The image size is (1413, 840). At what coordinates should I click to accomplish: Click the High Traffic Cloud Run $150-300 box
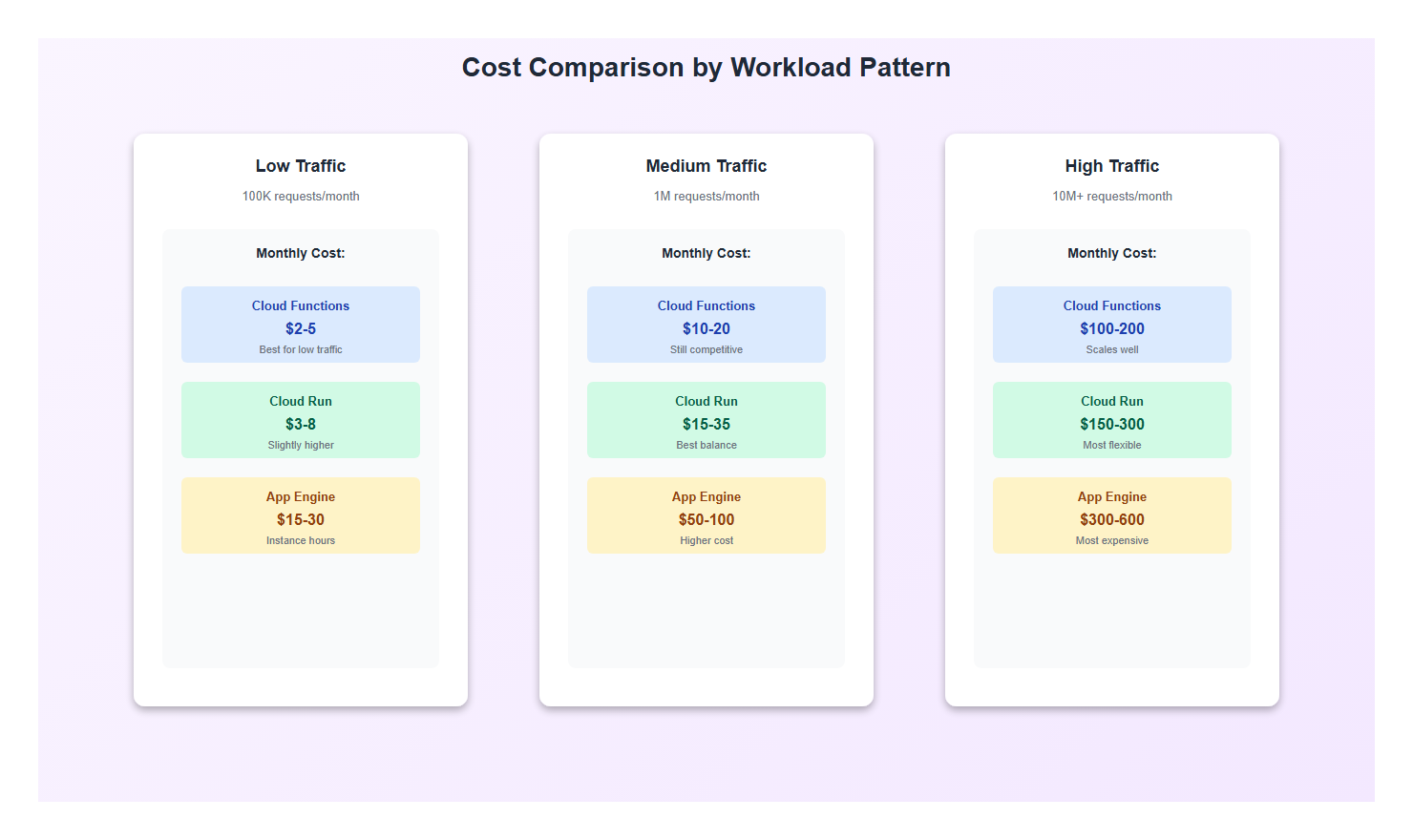coord(1112,421)
